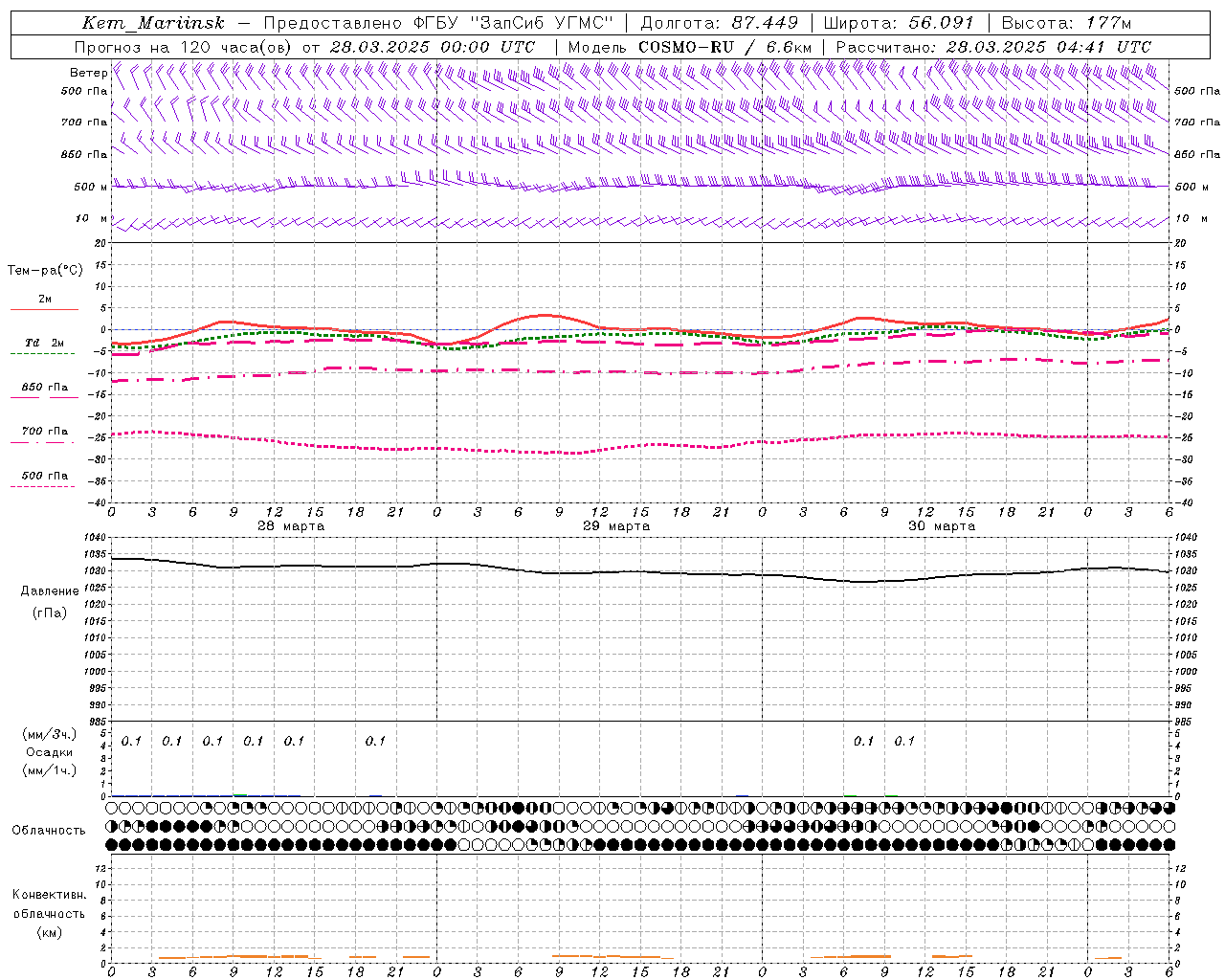Click the 30 марта date label
Screen dimensions: 1225x980
pos(942,525)
